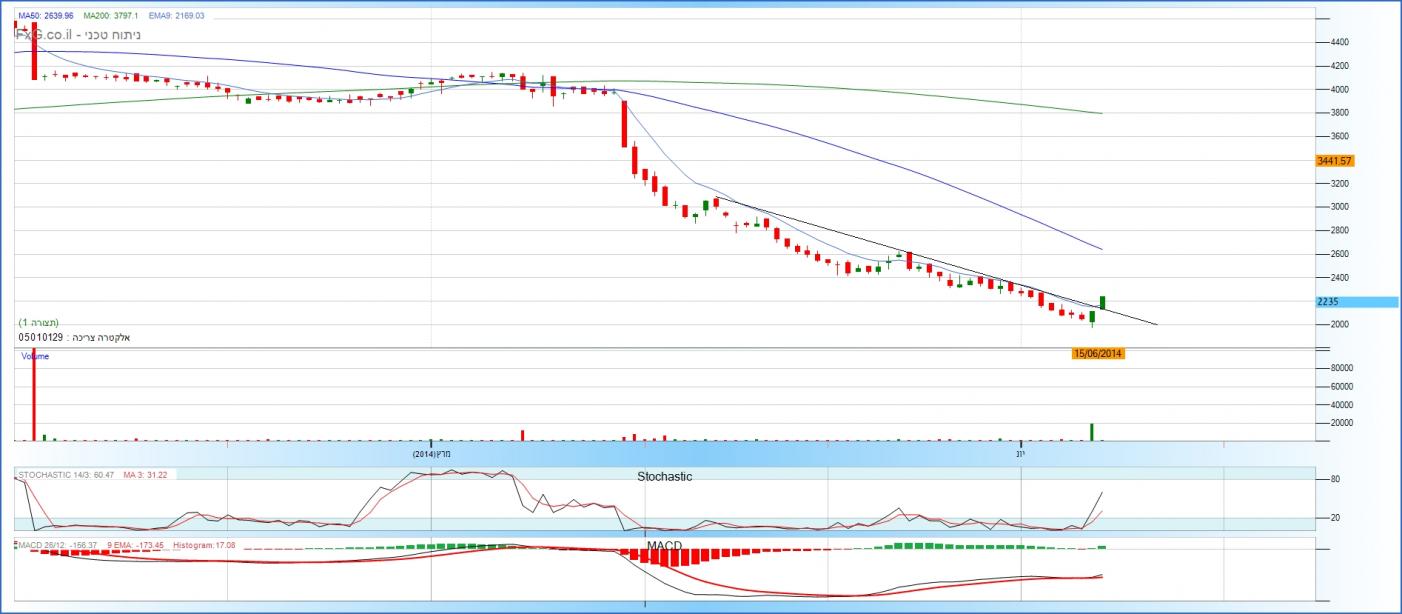Click the red MA 3 stochastic label
Screen dimensions: 1402x614
(x=145, y=474)
